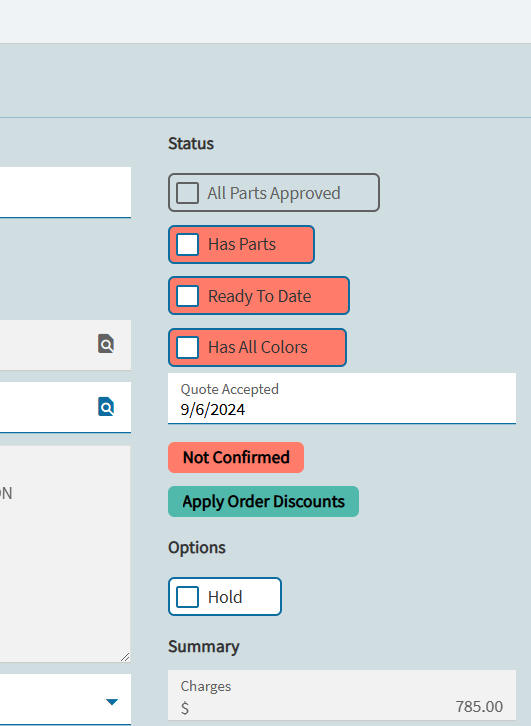Enable the Hold option checkbox
Screen dimensions: 531x726
coord(187,597)
